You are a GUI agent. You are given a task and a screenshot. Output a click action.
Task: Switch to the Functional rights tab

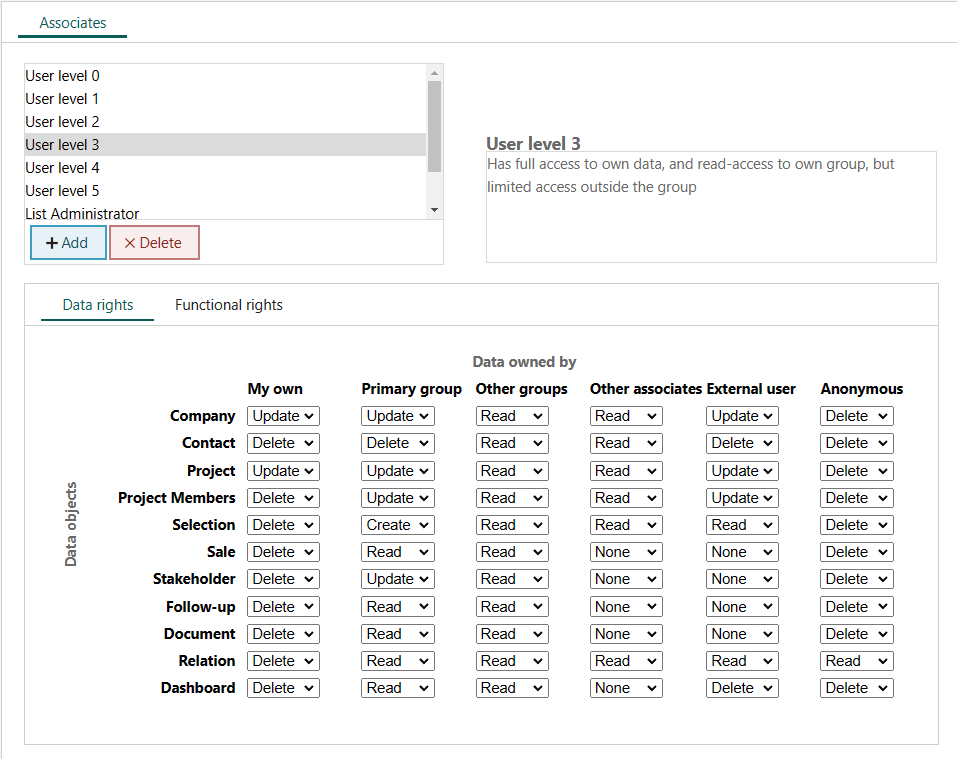229,305
